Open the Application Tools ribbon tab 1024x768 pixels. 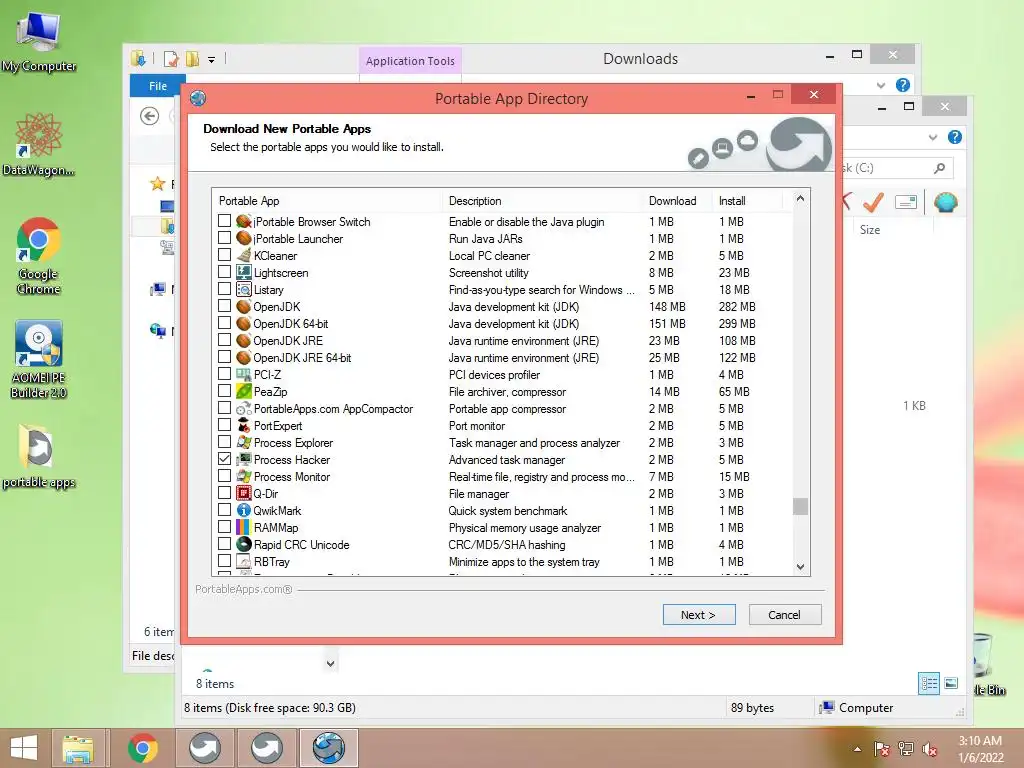point(410,61)
